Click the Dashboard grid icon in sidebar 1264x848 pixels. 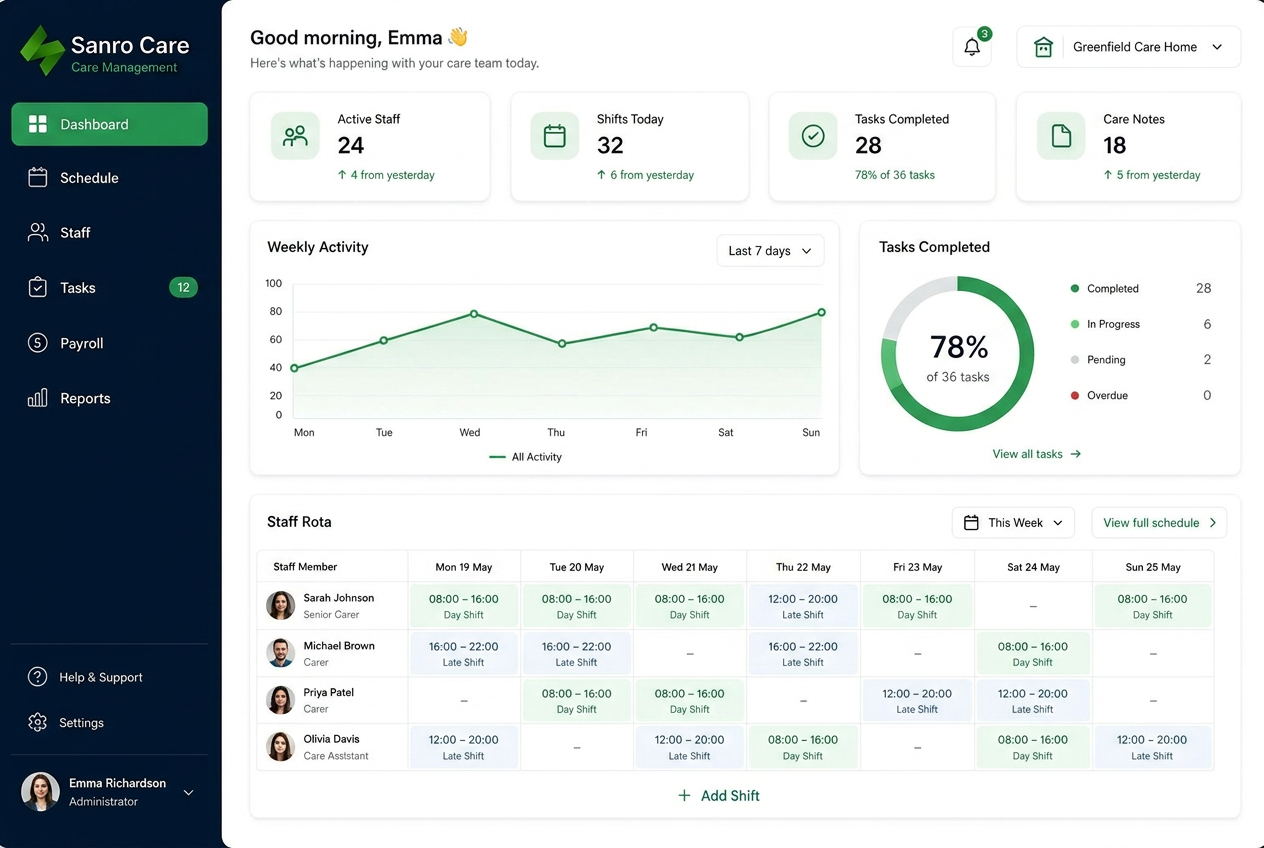coord(38,124)
